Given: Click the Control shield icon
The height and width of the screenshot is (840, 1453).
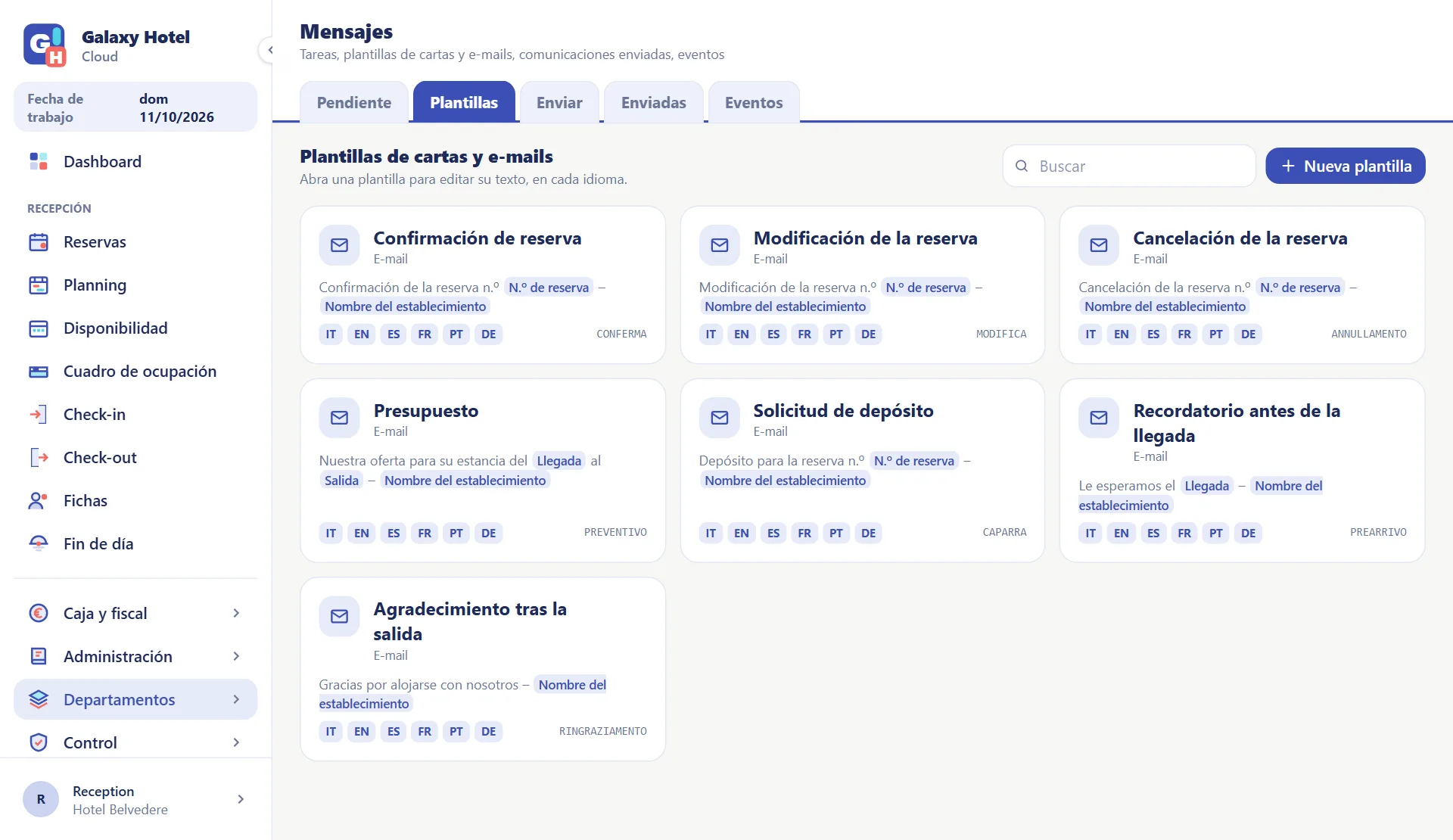Looking at the screenshot, I should point(39,742).
